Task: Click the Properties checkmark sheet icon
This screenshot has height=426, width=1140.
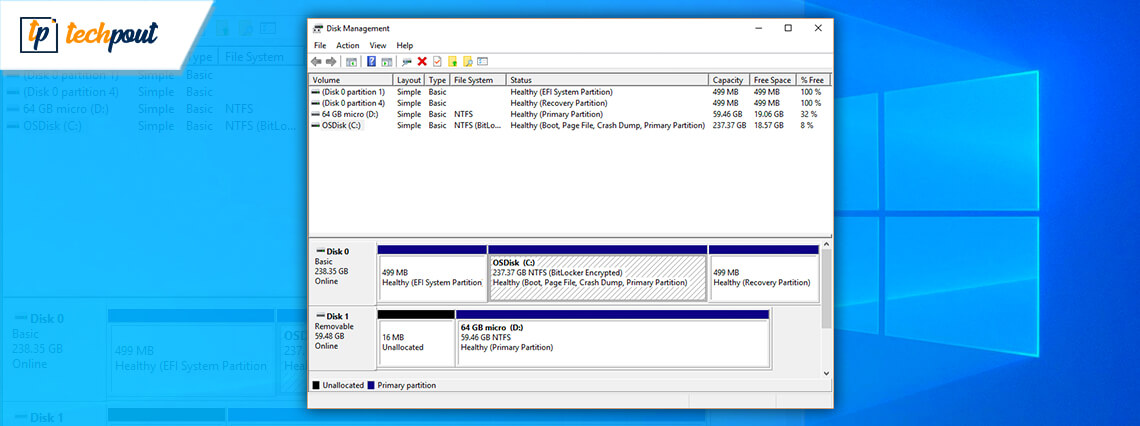Action: point(437,61)
